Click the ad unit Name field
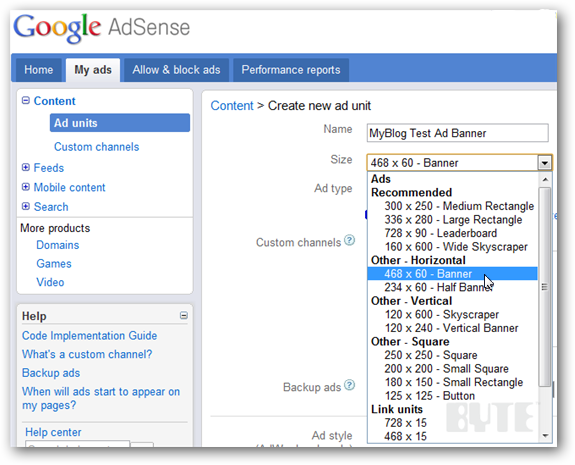The image size is (575, 465). (x=457, y=133)
